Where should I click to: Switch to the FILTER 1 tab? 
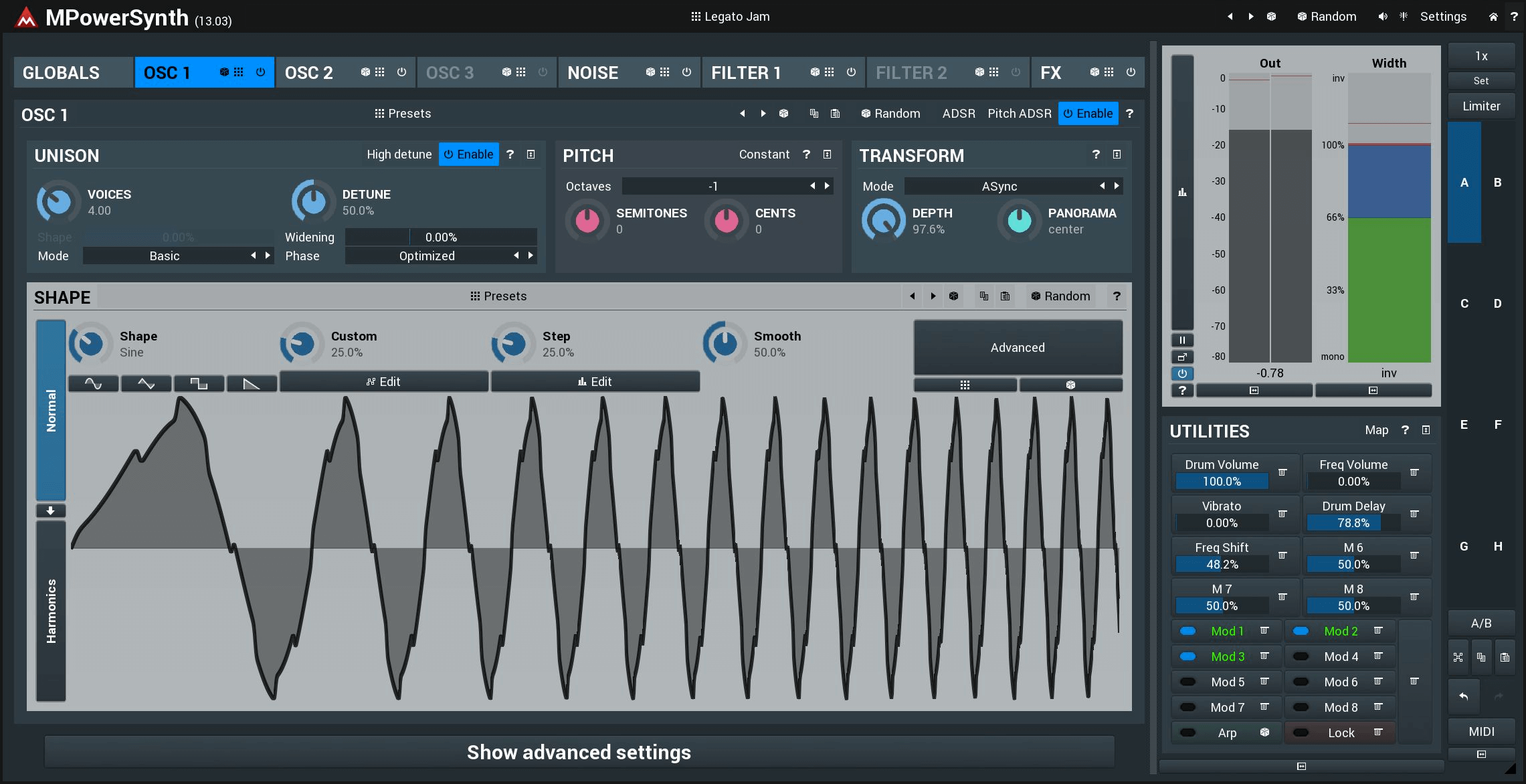[746, 73]
